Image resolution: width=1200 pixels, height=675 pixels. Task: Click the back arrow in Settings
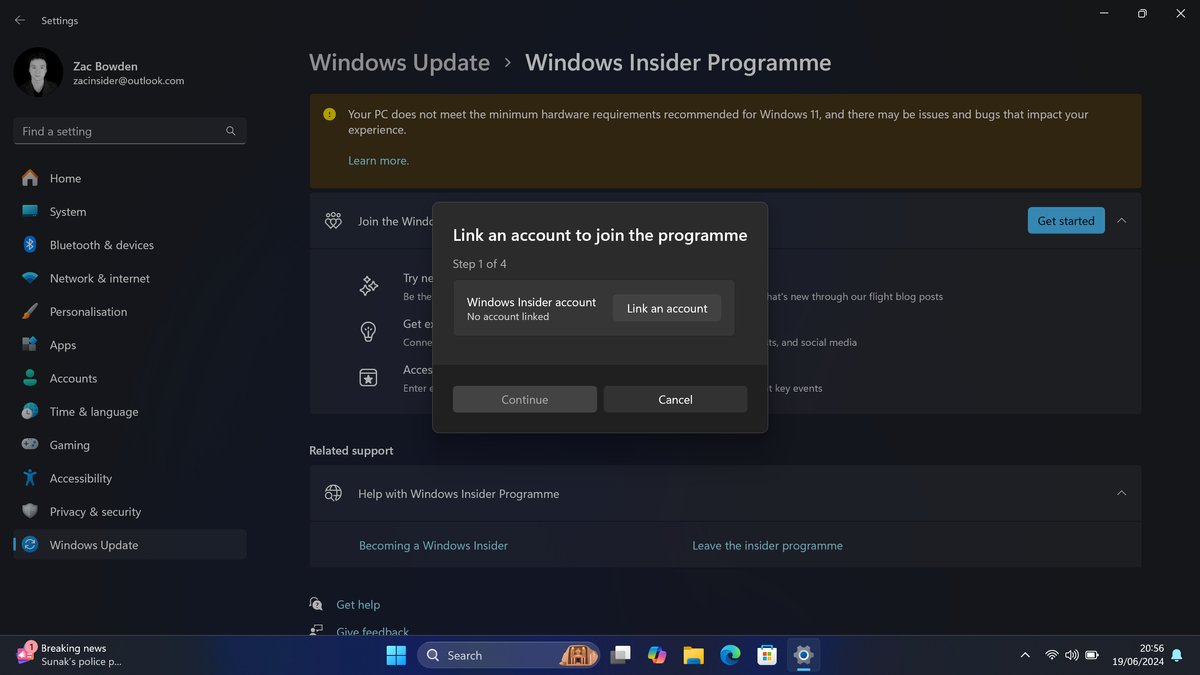[x=20, y=20]
